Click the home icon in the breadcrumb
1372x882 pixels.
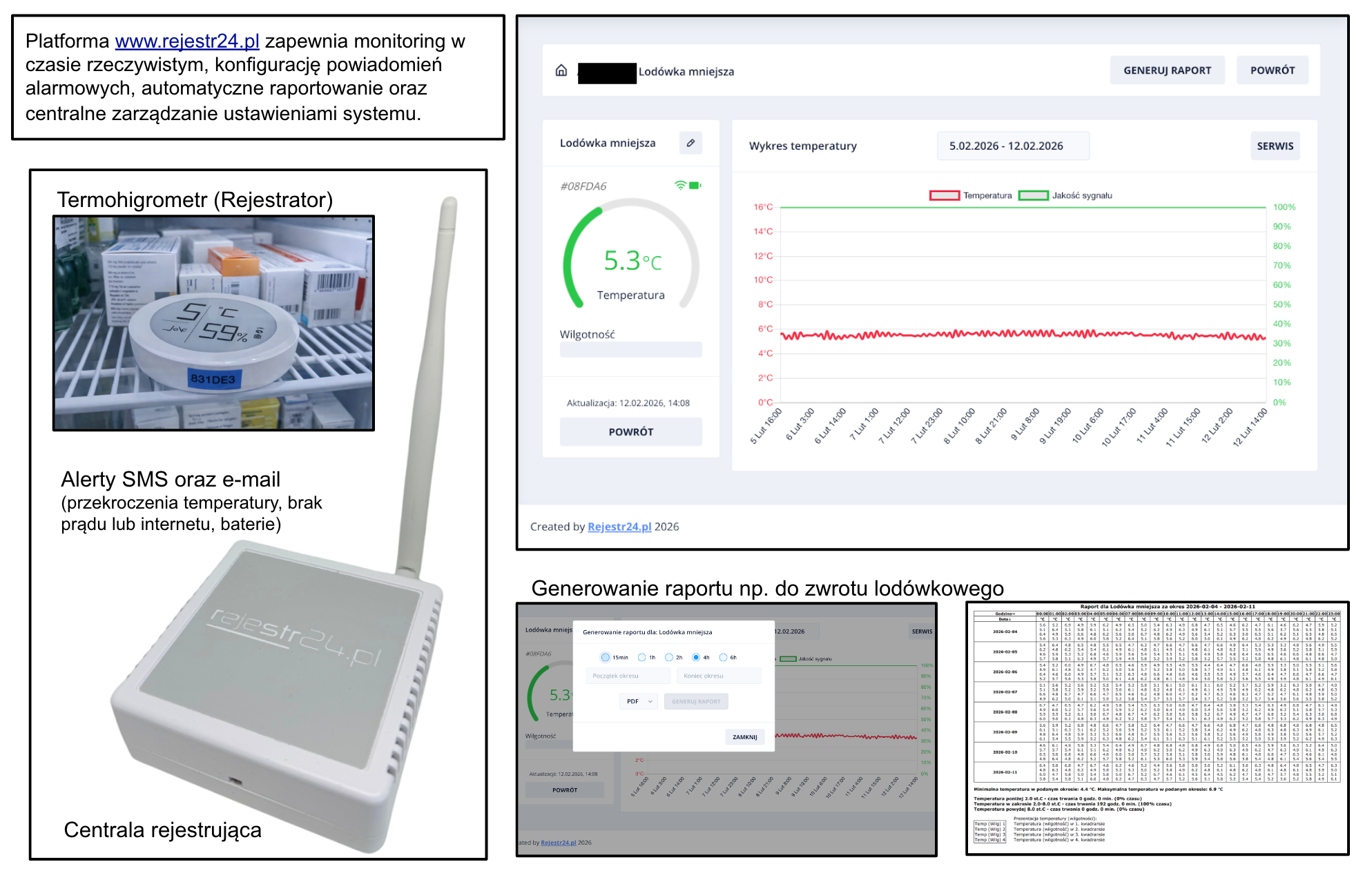561,70
